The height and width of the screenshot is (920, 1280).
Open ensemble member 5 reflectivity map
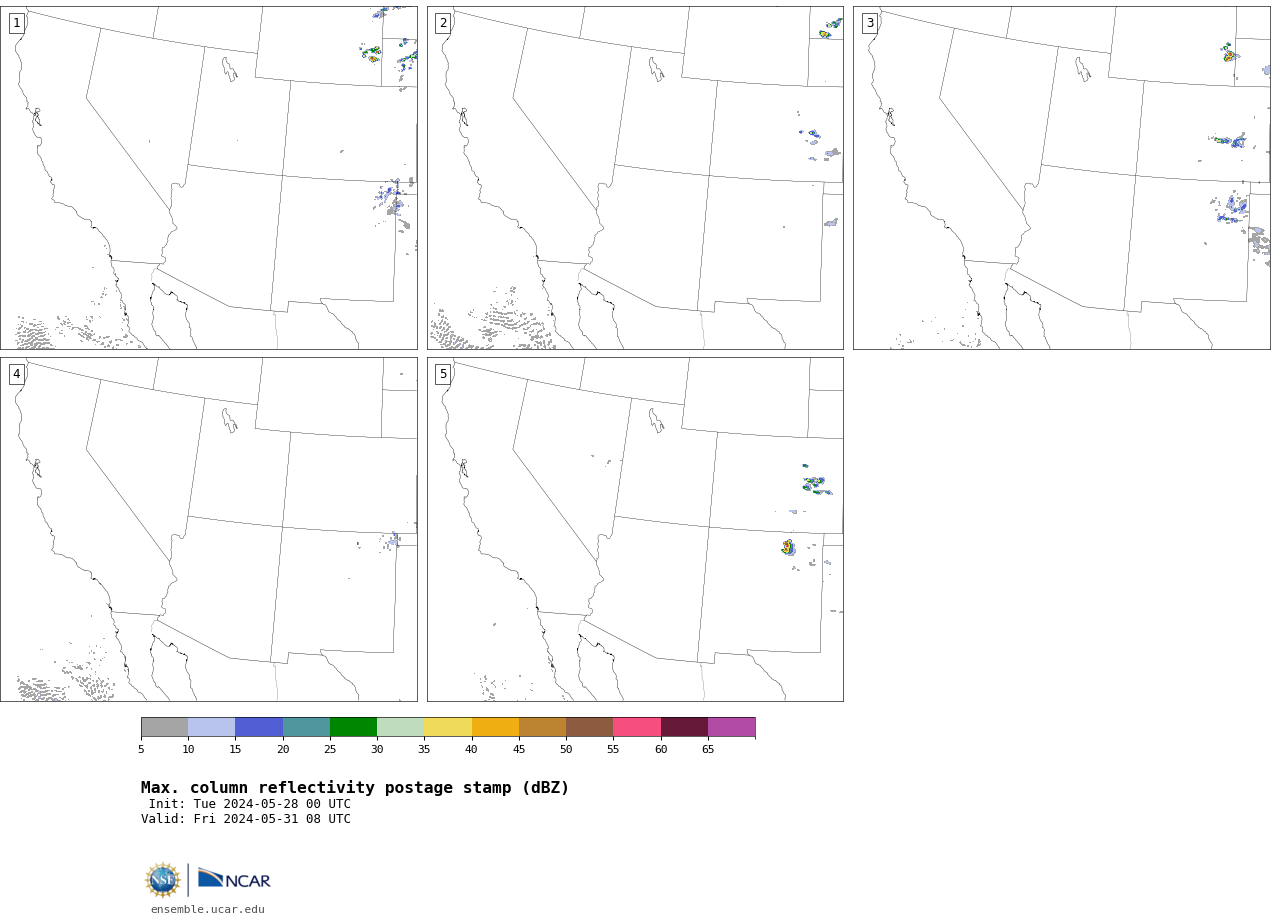(x=635, y=529)
